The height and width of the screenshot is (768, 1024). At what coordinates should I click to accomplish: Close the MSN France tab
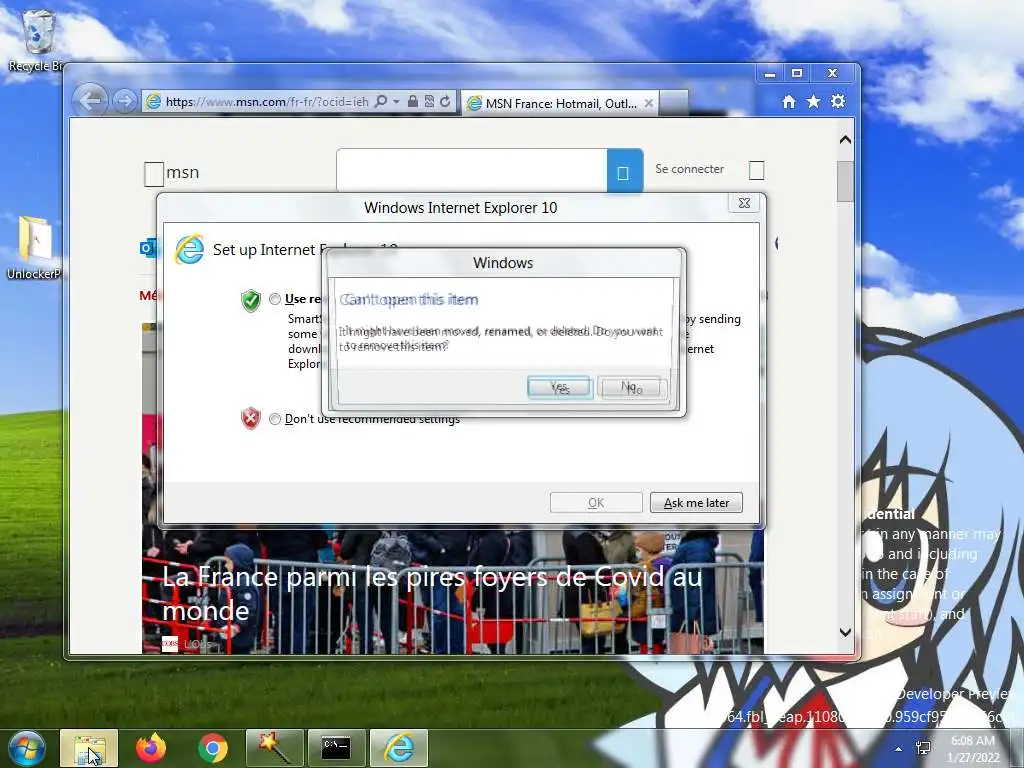tap(648, 103)
